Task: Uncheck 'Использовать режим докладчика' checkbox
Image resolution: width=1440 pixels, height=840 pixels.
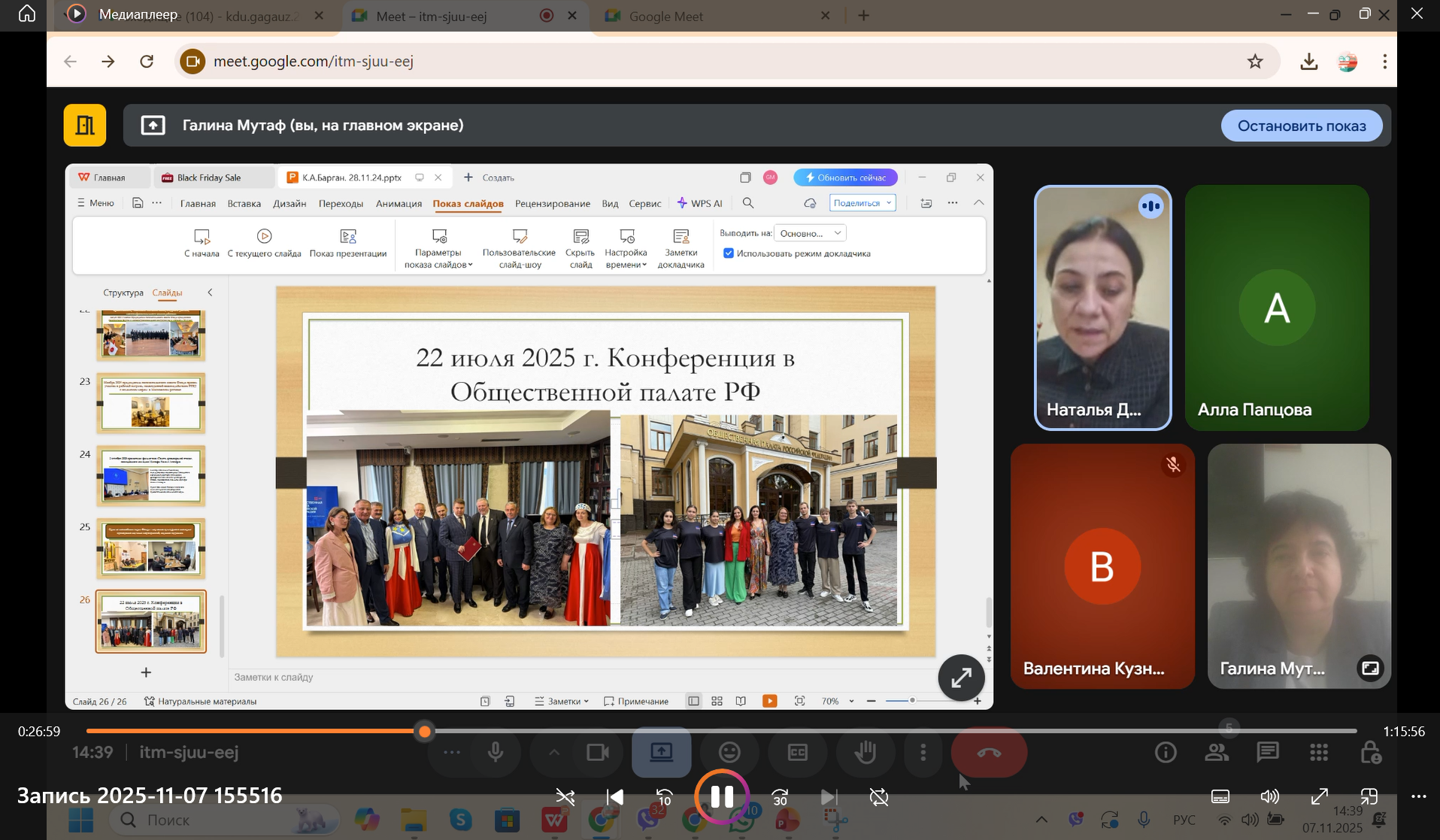Action: click(x=728, y=253)
